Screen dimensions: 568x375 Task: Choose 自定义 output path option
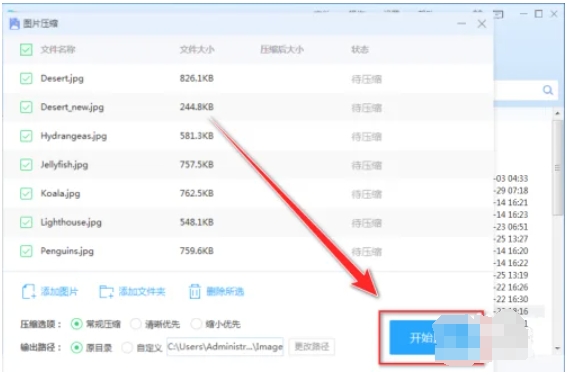[x=127, y=347]
